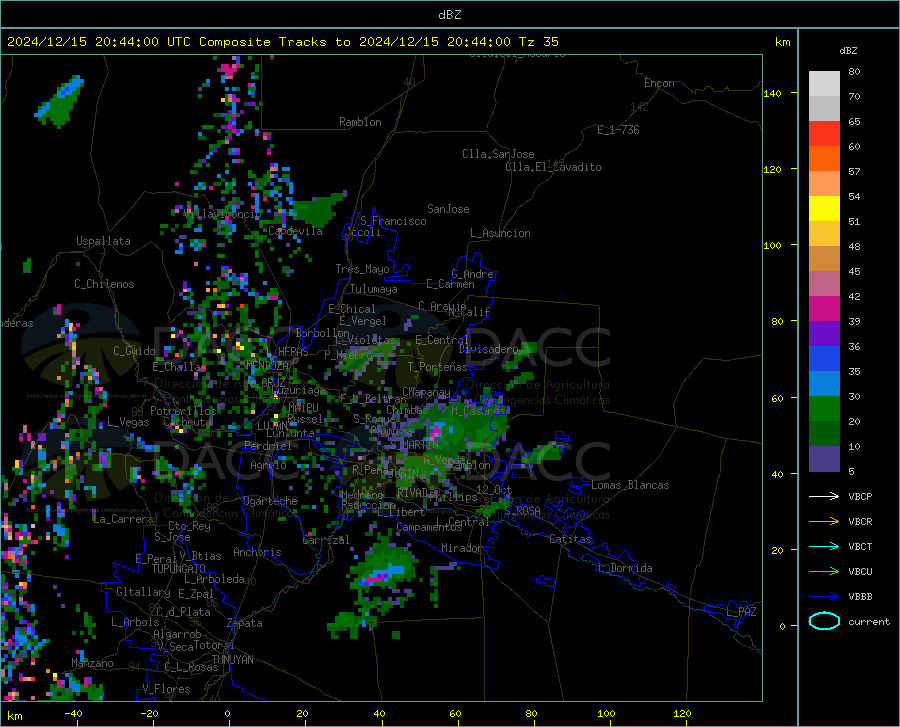900x727 pixels.
Task: Click the Divisadero map label
Action: point(488,349)
